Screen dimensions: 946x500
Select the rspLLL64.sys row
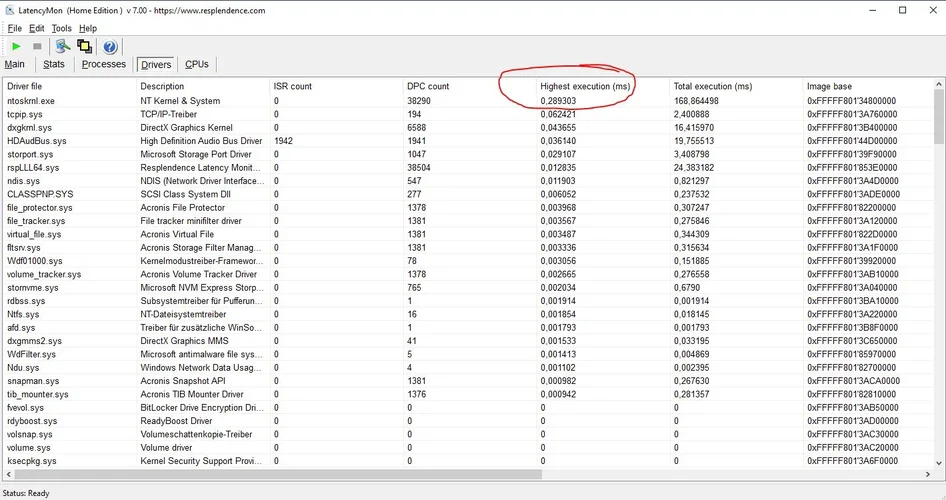tap(468, 167)
